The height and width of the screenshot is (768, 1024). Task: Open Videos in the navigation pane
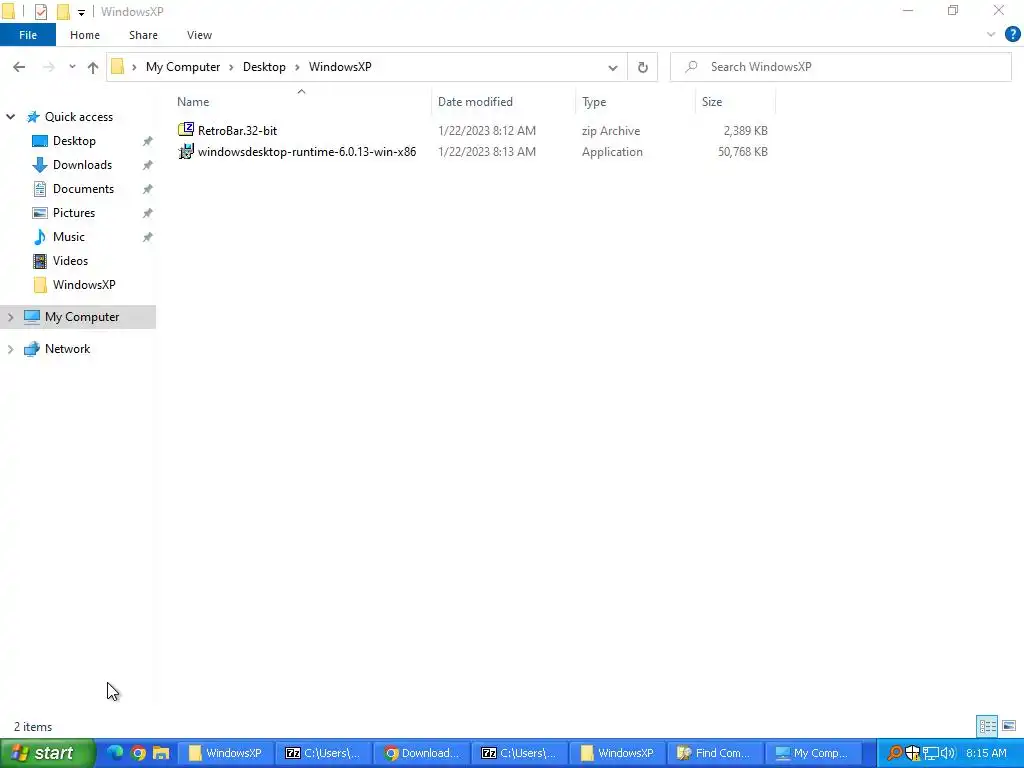70,261
